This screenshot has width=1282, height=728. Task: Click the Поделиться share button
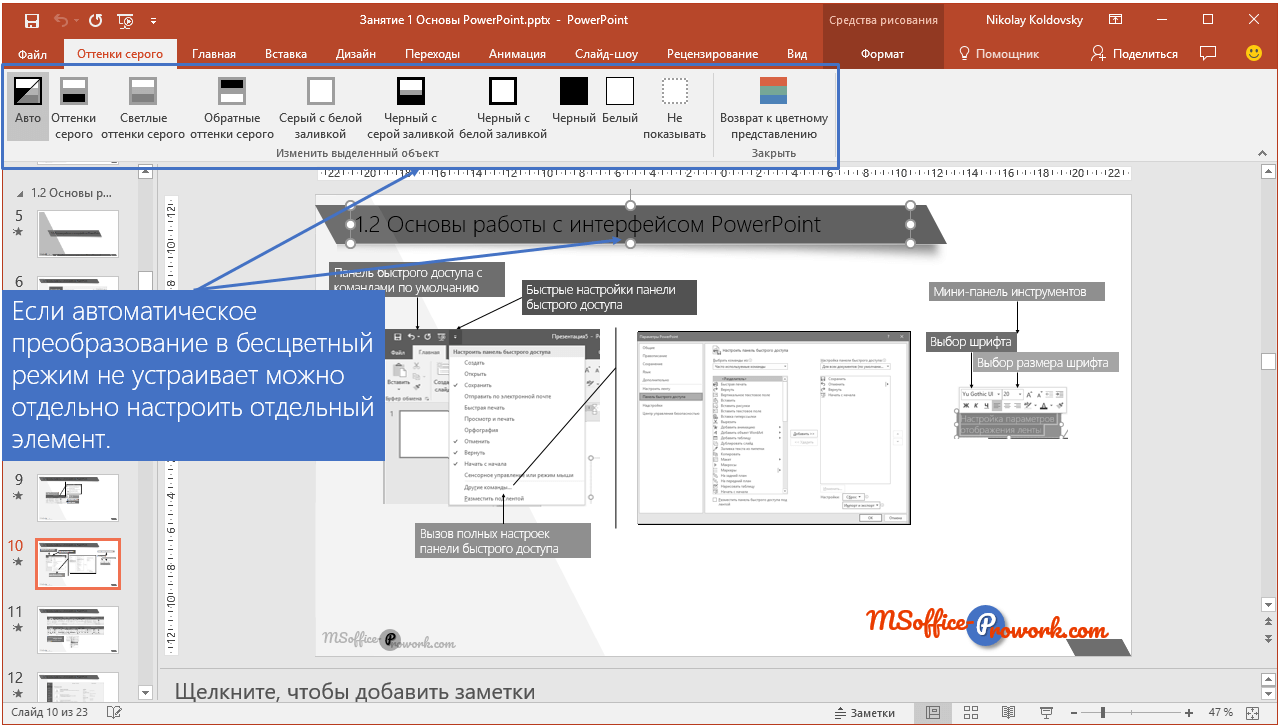(x=1135, y=54)
